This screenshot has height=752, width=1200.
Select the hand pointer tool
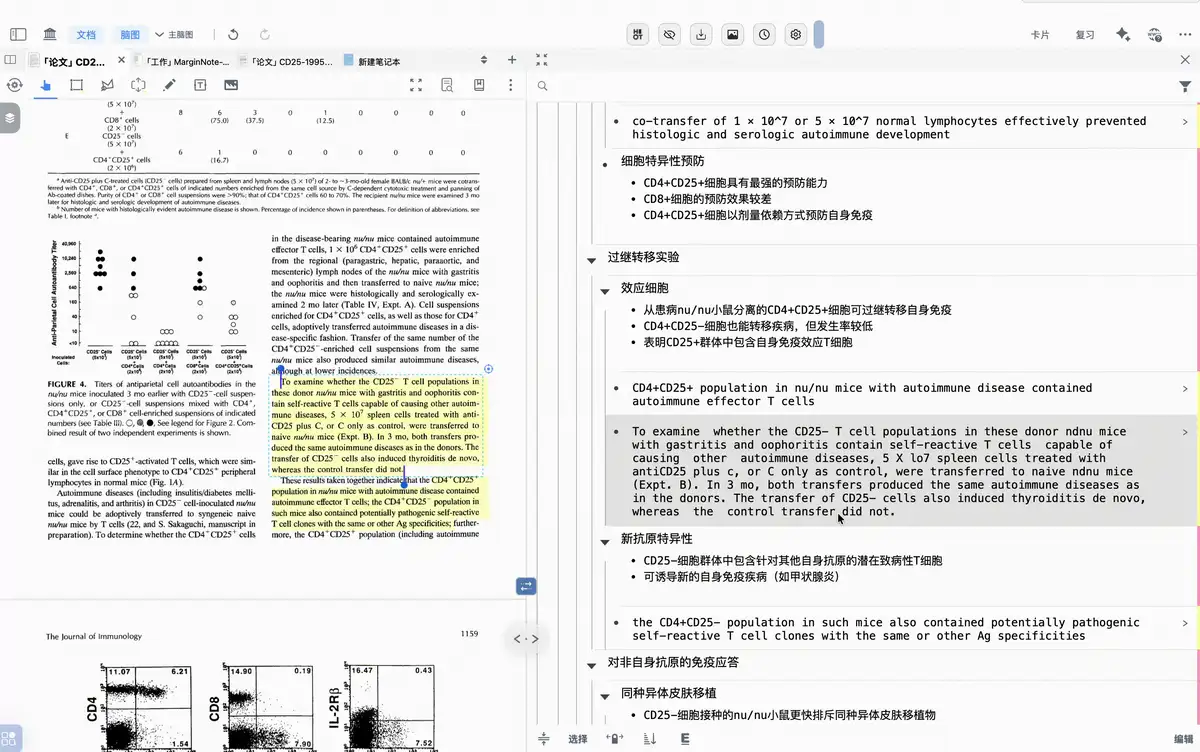click(x=45, y=85)
